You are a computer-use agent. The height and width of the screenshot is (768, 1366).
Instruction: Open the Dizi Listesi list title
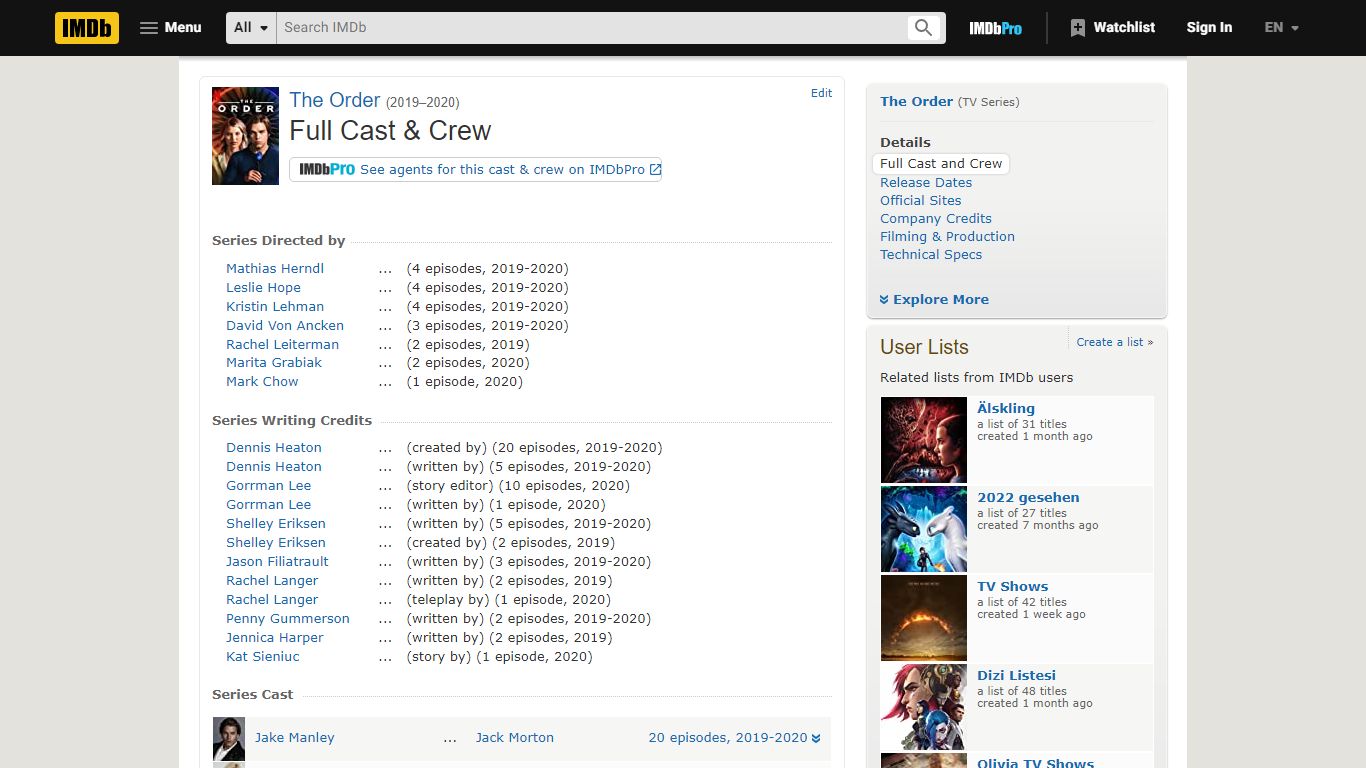pyautogui.click(x=1017, y=676)
